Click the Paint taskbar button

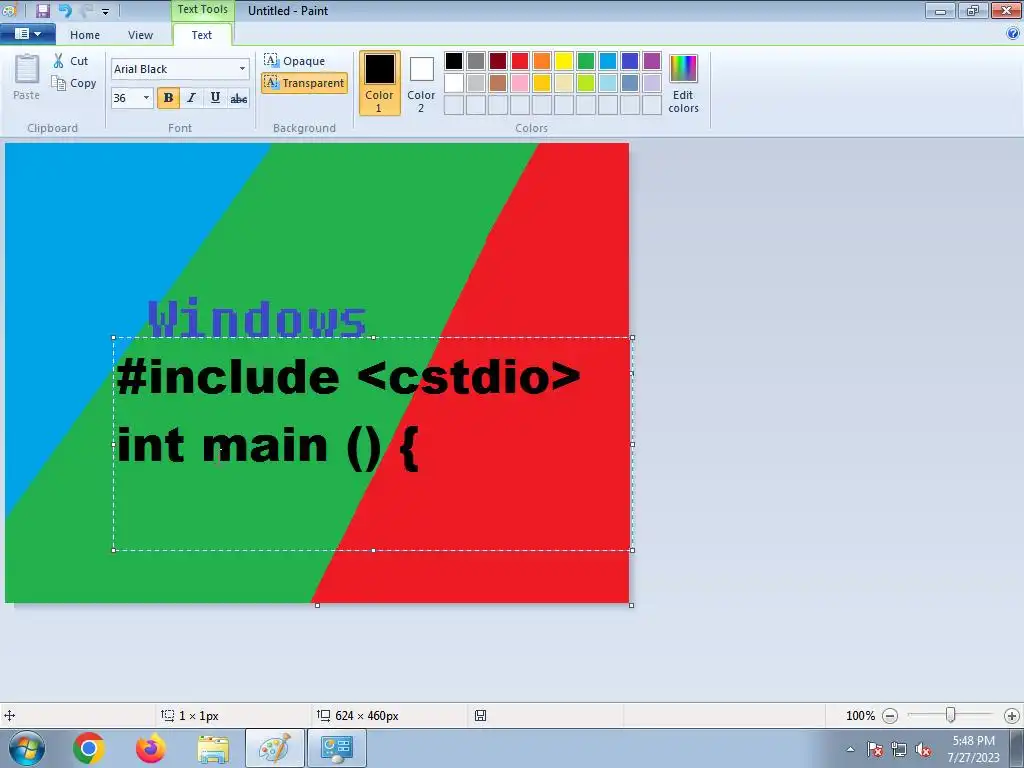274,748
